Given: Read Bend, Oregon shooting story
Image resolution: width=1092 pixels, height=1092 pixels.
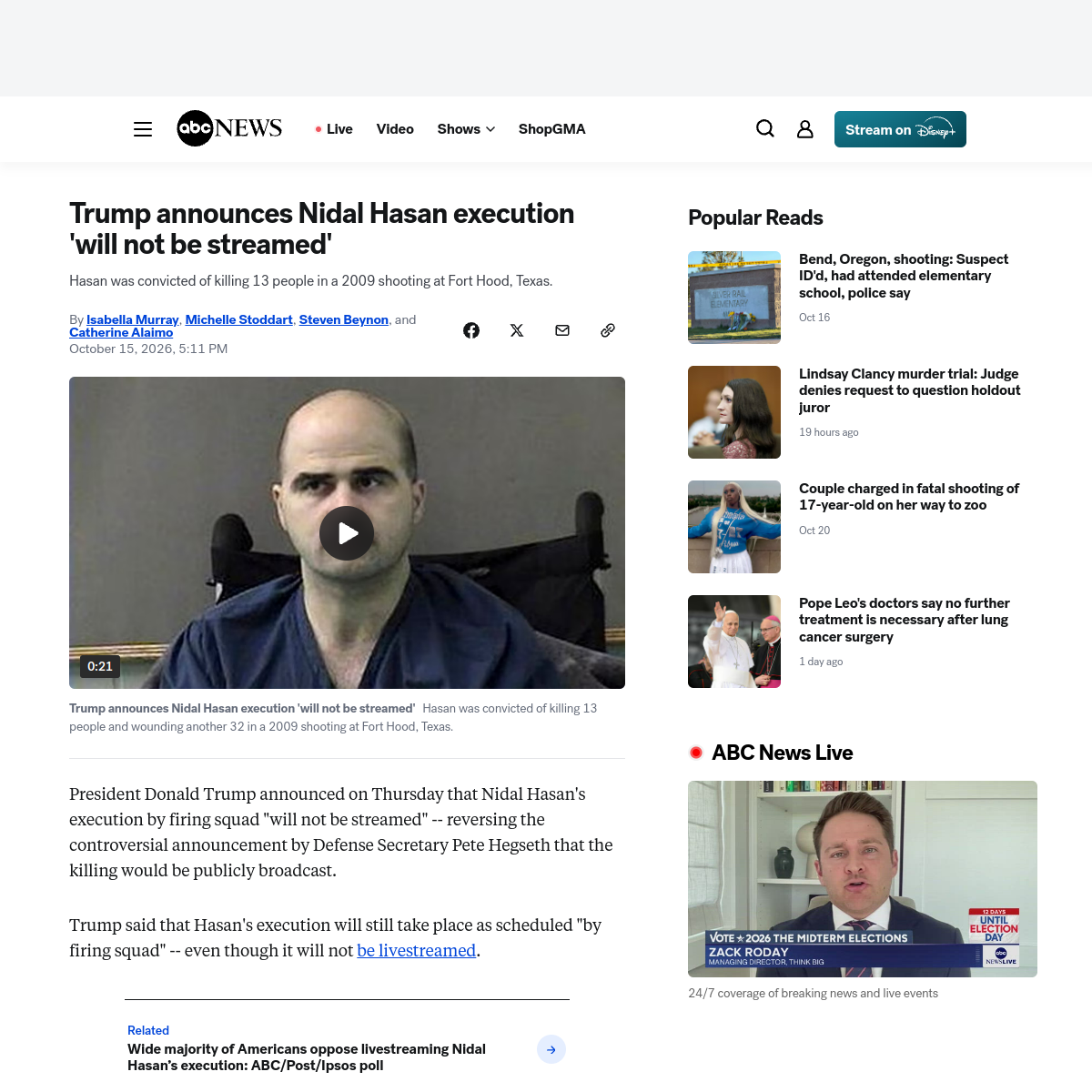Looking at the screenshot, I should pos(904,276).
